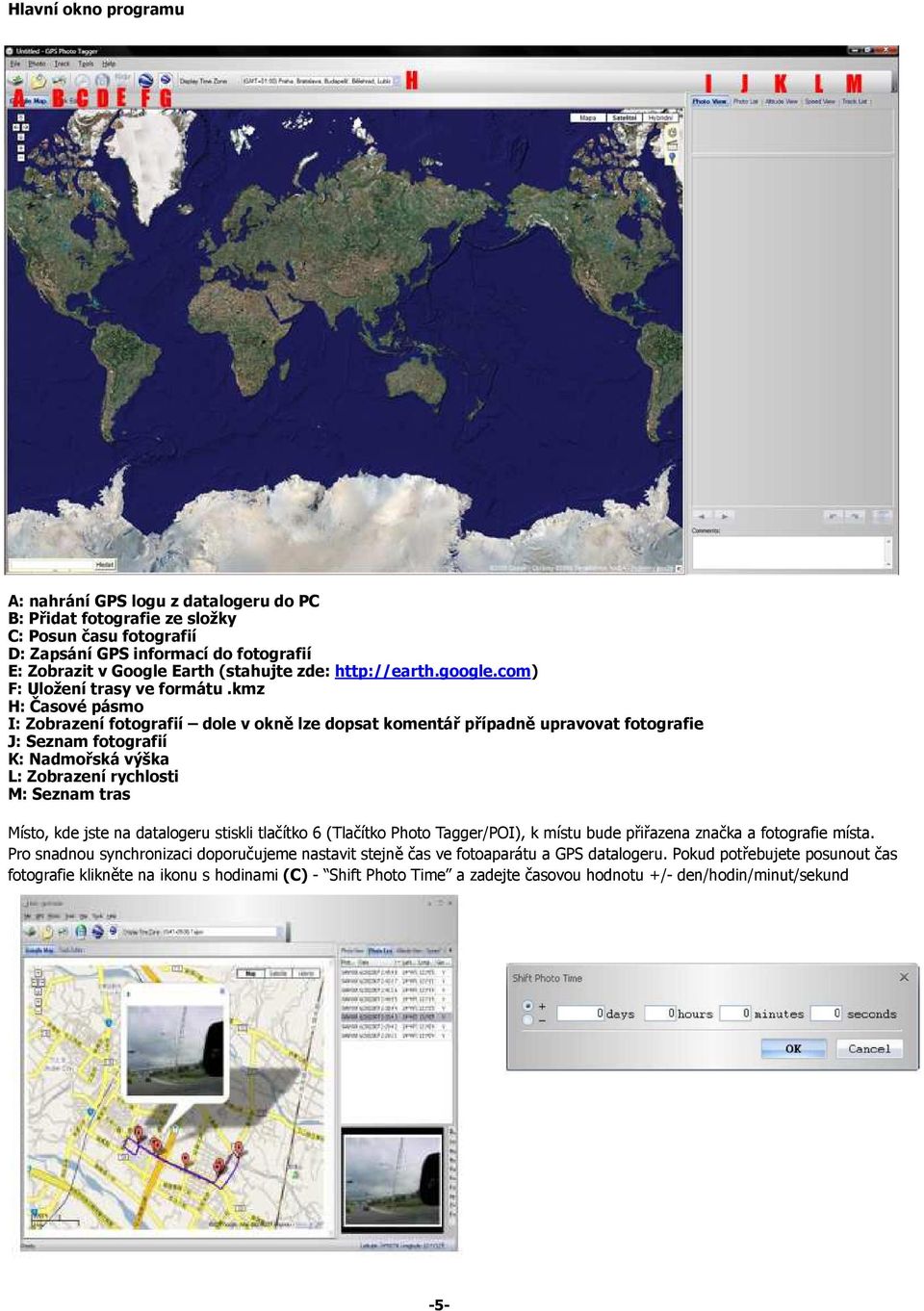The width and height of the screenshot is (924, 1311).
Task: Select the Satelitní map type button
Action: [625, 117]
